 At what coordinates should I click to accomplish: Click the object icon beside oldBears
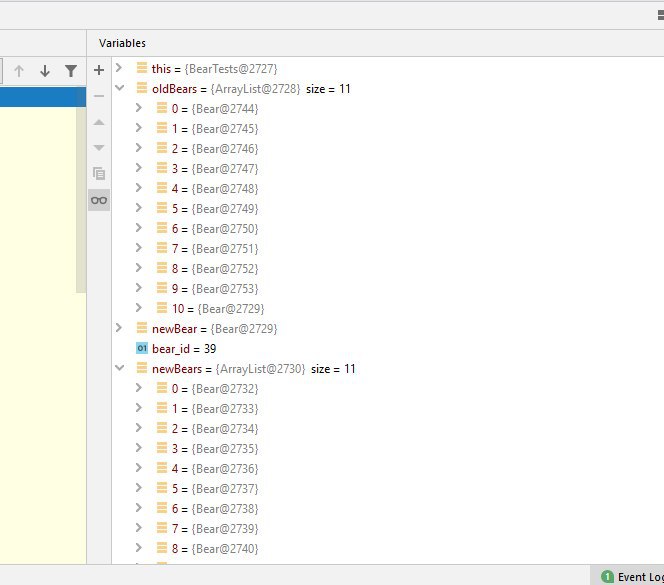(x=142, y=88)
